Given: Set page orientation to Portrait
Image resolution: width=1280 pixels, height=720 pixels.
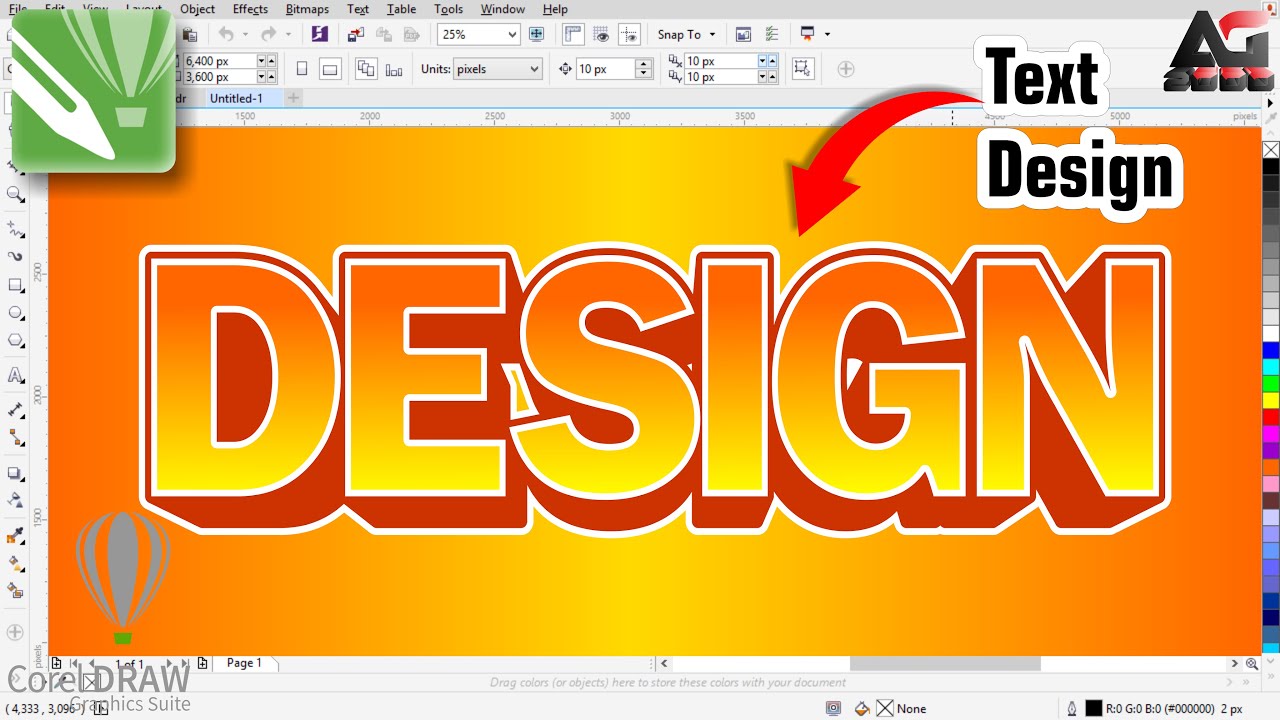Looking at the screenshot, I should point(302,69).
